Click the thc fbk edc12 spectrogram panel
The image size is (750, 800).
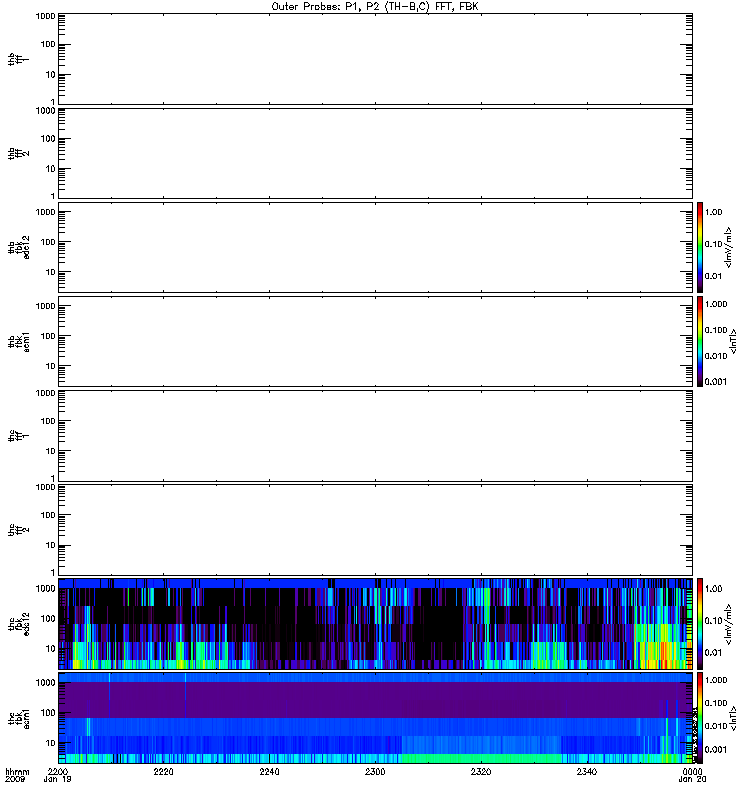[x=376, y=623]
